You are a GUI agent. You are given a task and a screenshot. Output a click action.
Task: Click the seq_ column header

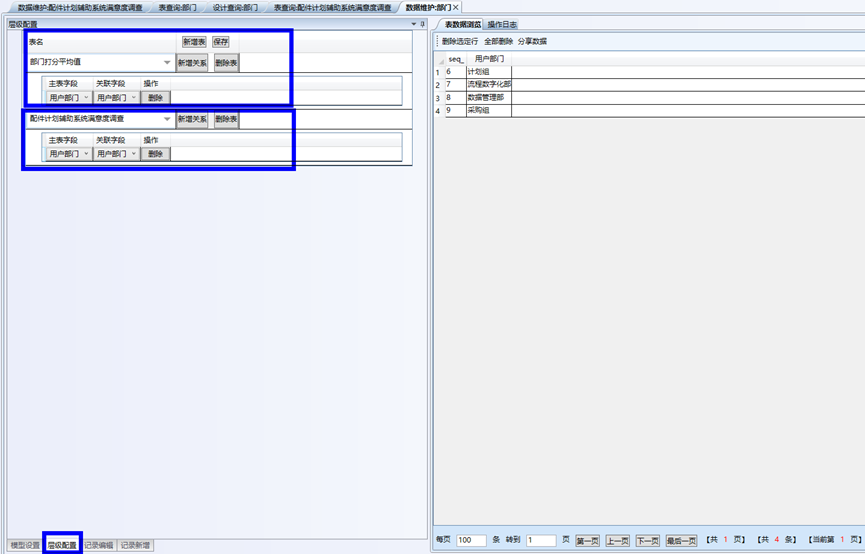[456, 59]
